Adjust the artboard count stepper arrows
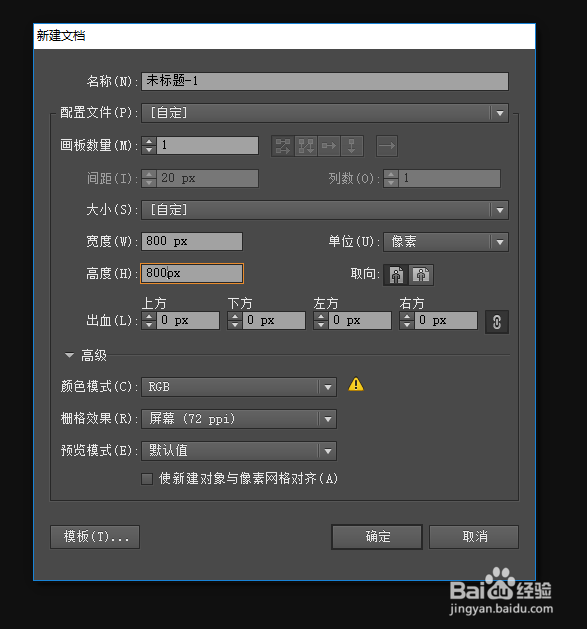 pos(149,145)
